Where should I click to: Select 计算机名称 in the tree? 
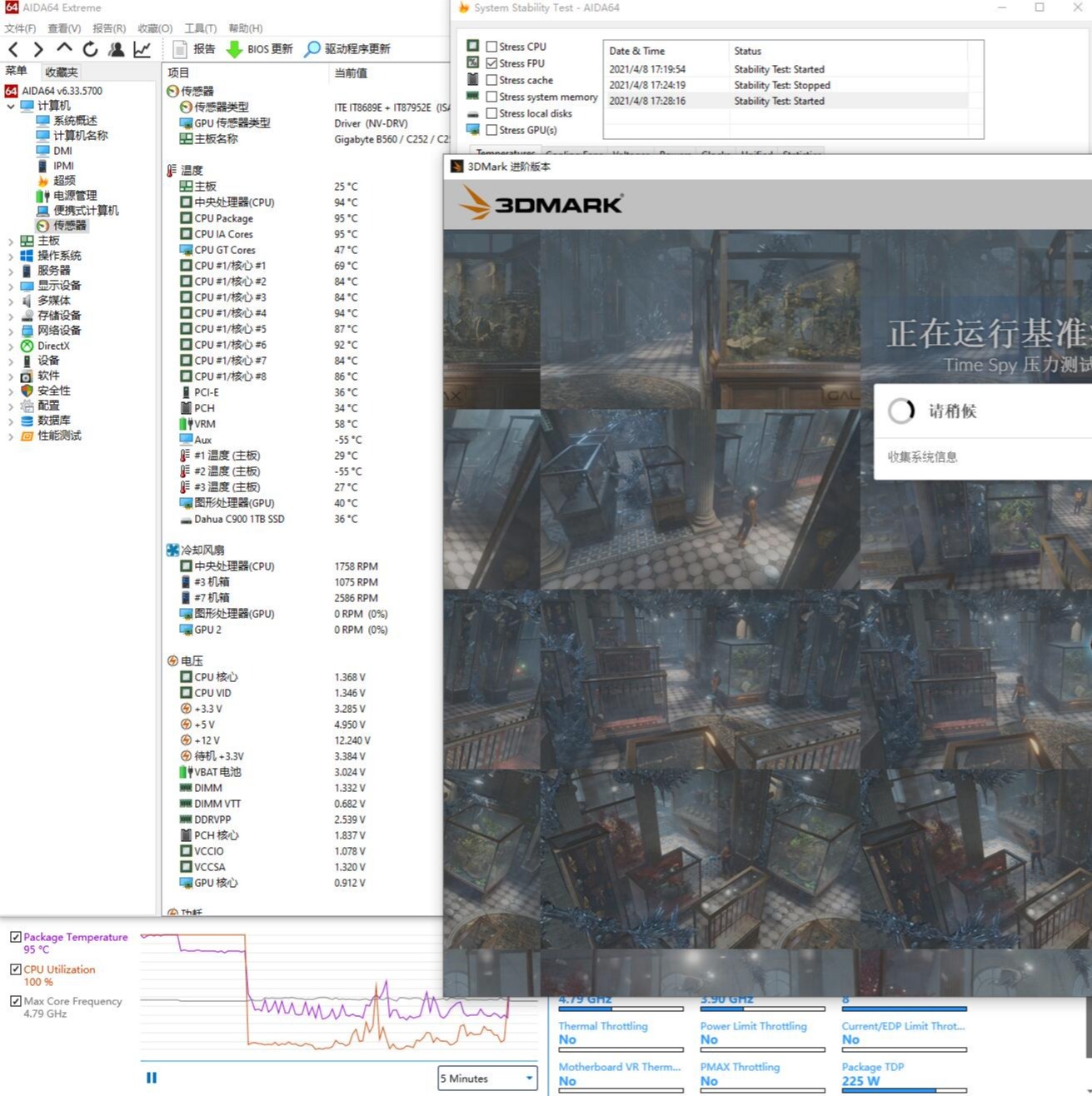pos(80,136)
